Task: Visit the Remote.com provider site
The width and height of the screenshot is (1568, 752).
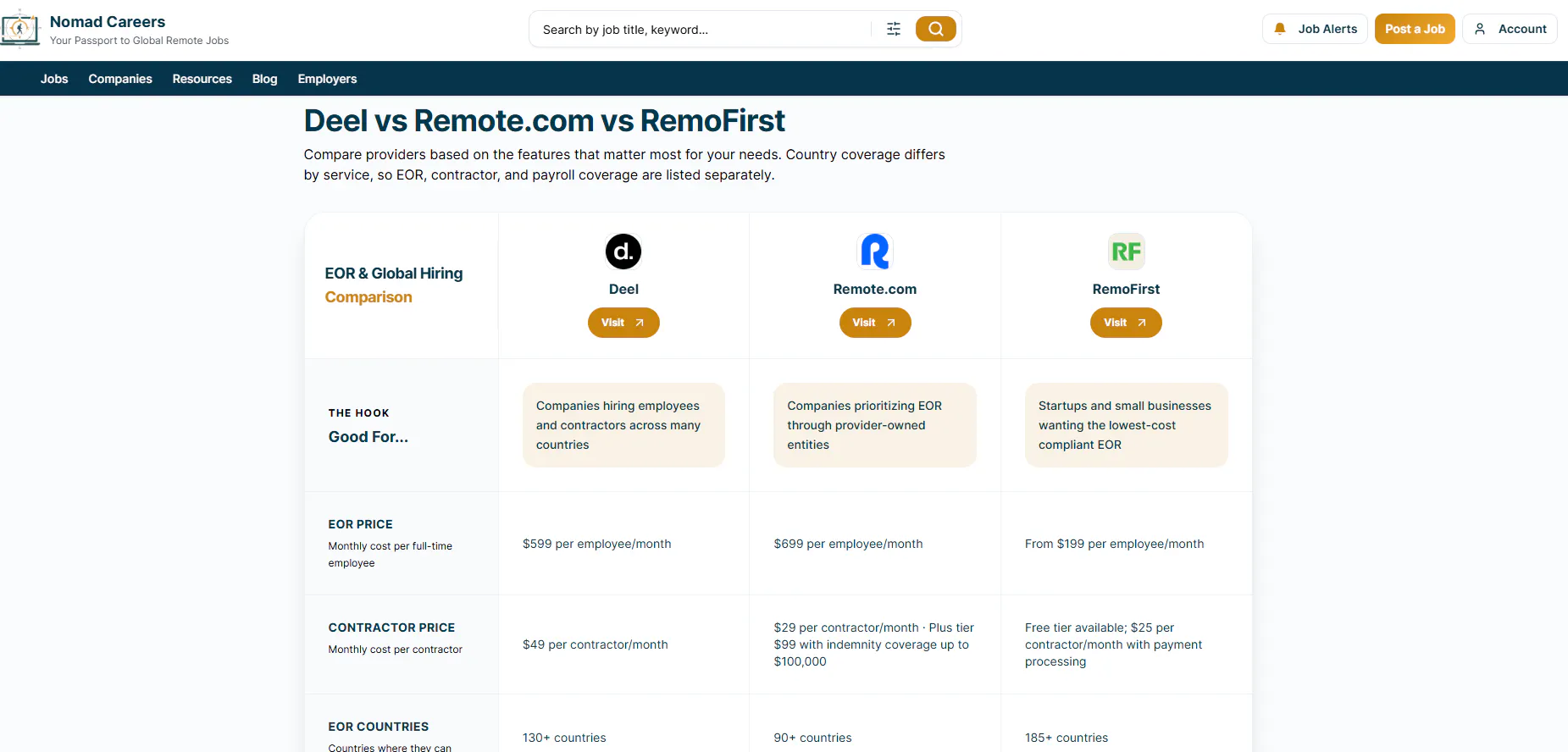Action: 875,323
